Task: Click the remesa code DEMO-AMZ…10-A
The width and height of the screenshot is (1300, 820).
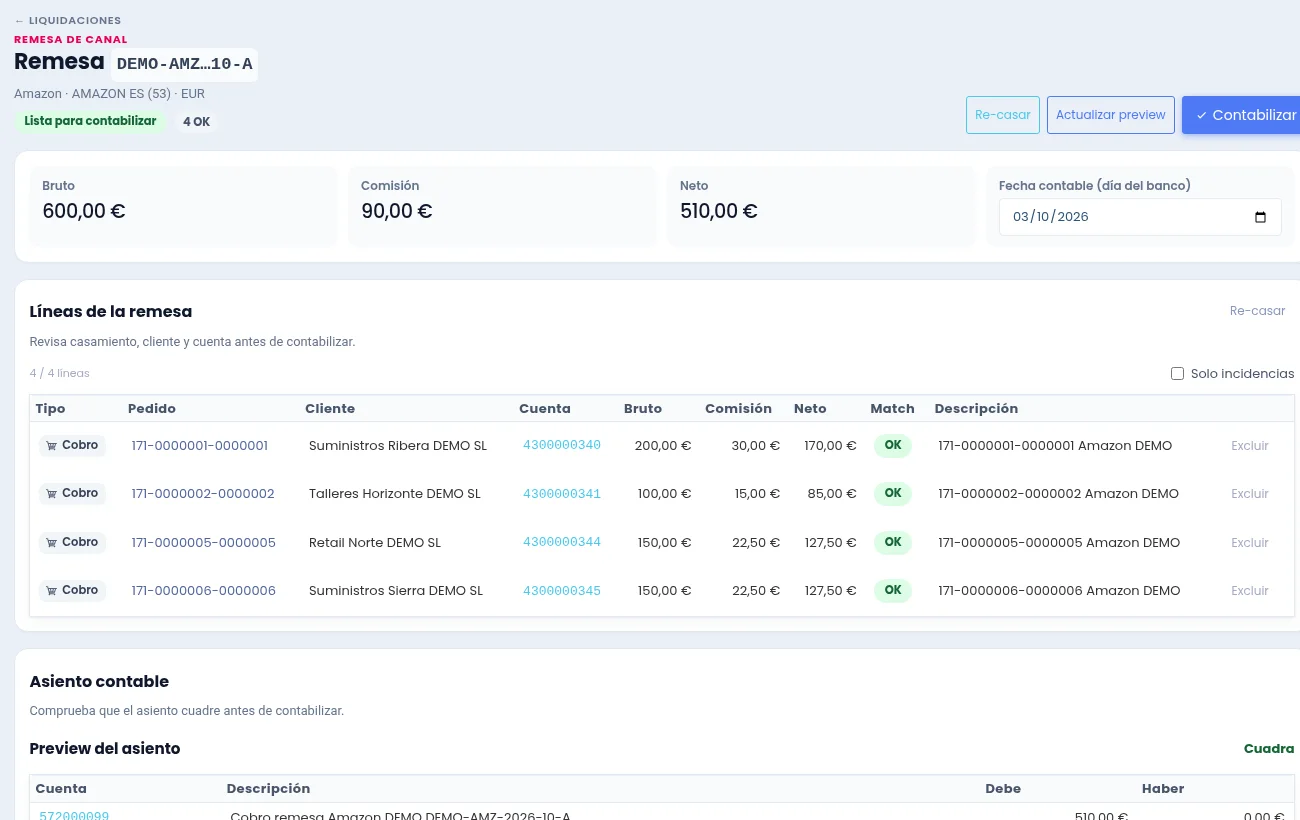Action: pyautogui.click(x=184, y=65)
